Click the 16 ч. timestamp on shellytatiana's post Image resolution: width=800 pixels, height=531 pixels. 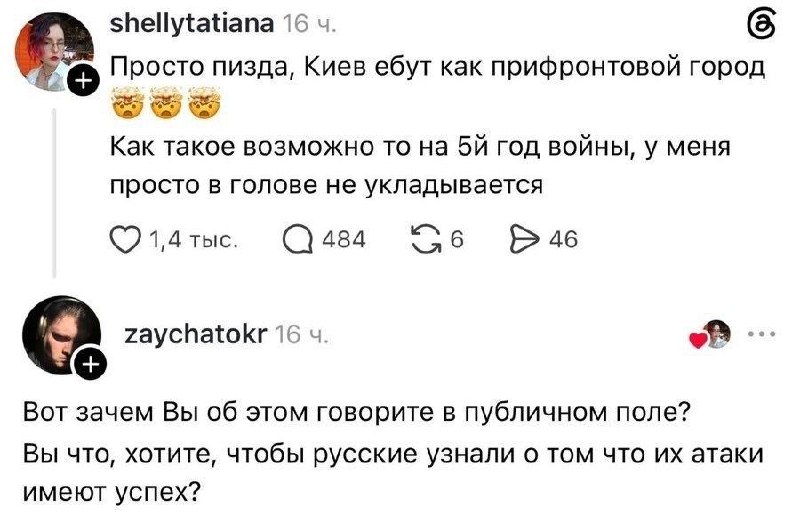[309, 24]
